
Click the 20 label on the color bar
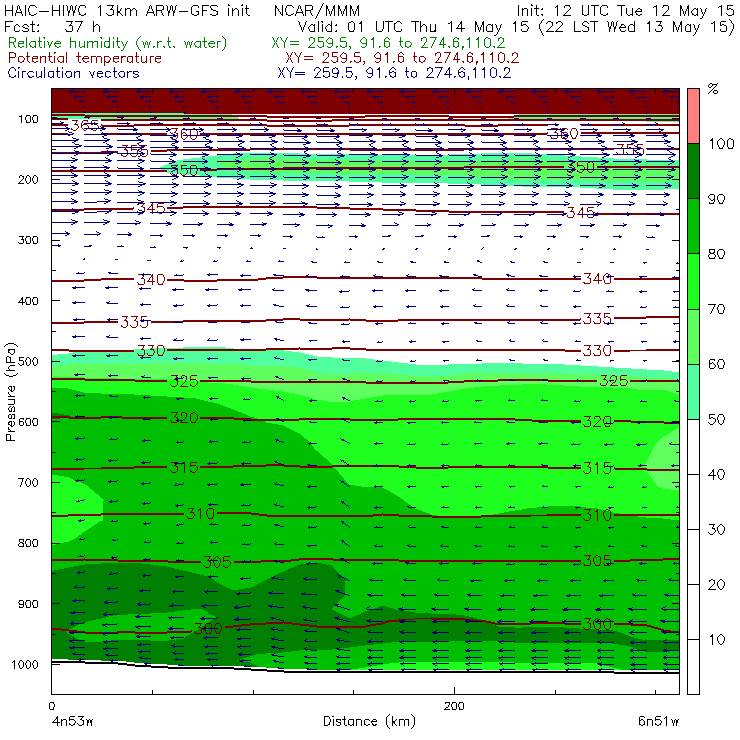[x=716, y=585]
